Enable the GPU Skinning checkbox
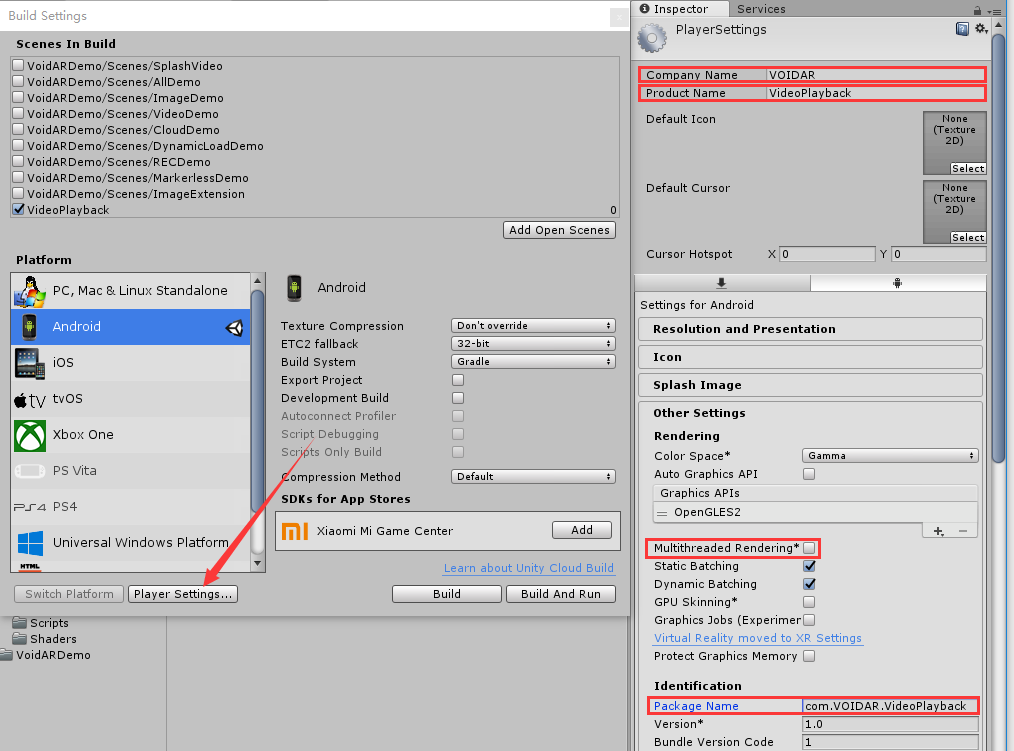This screenshot has height=751, width=1014. [809, 602]
